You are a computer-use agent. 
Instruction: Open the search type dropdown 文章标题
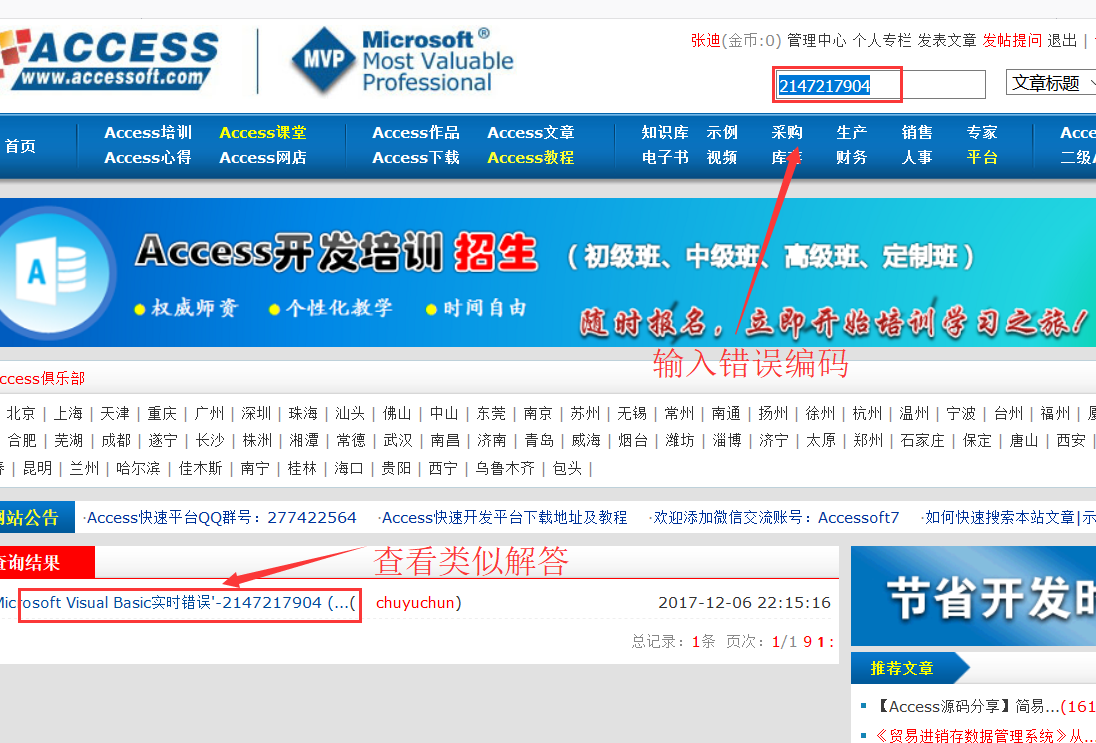1051,83
